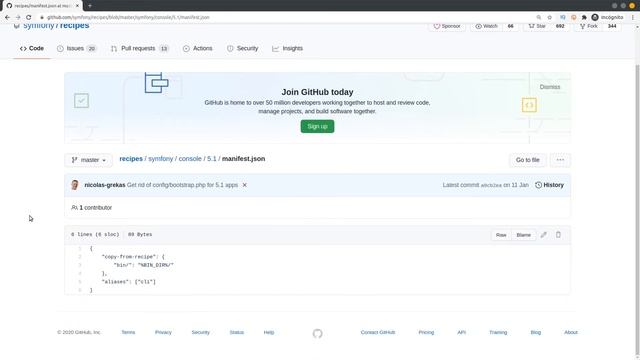Open the extensions puzzle icon
The width and height of the screenshot is (640, 360).
pos(584,18)
